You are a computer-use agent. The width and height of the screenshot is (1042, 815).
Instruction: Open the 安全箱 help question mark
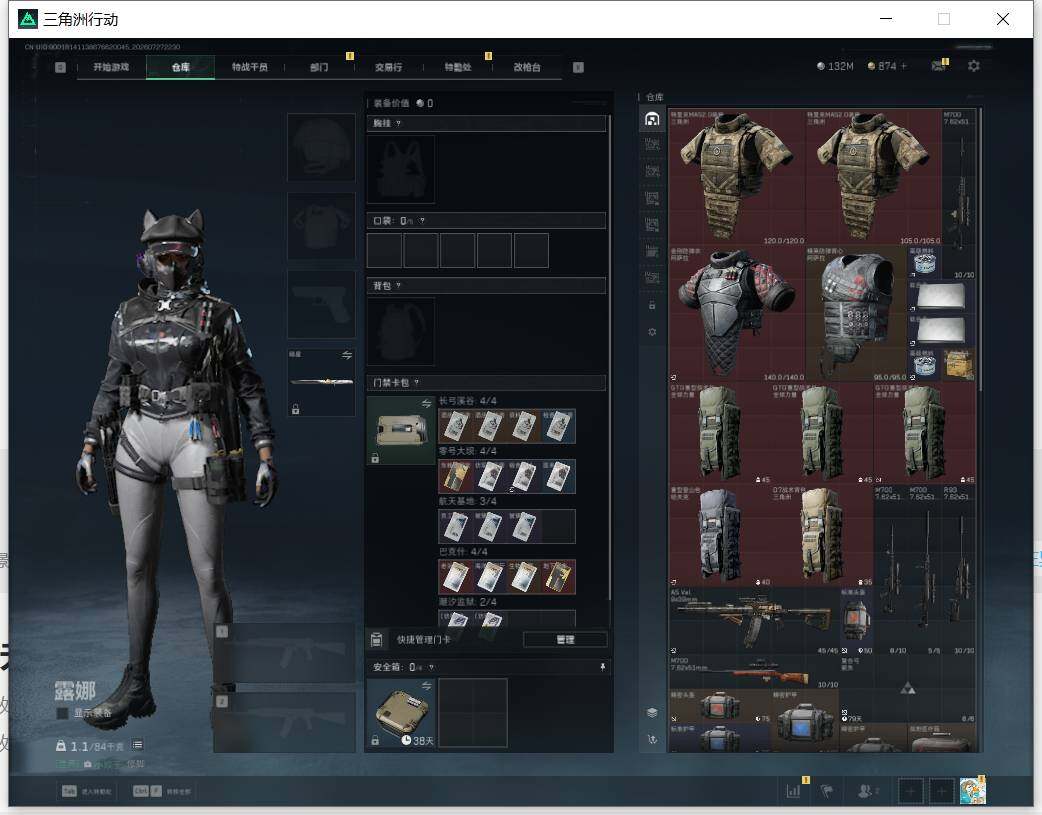click(x=432, y=667)
